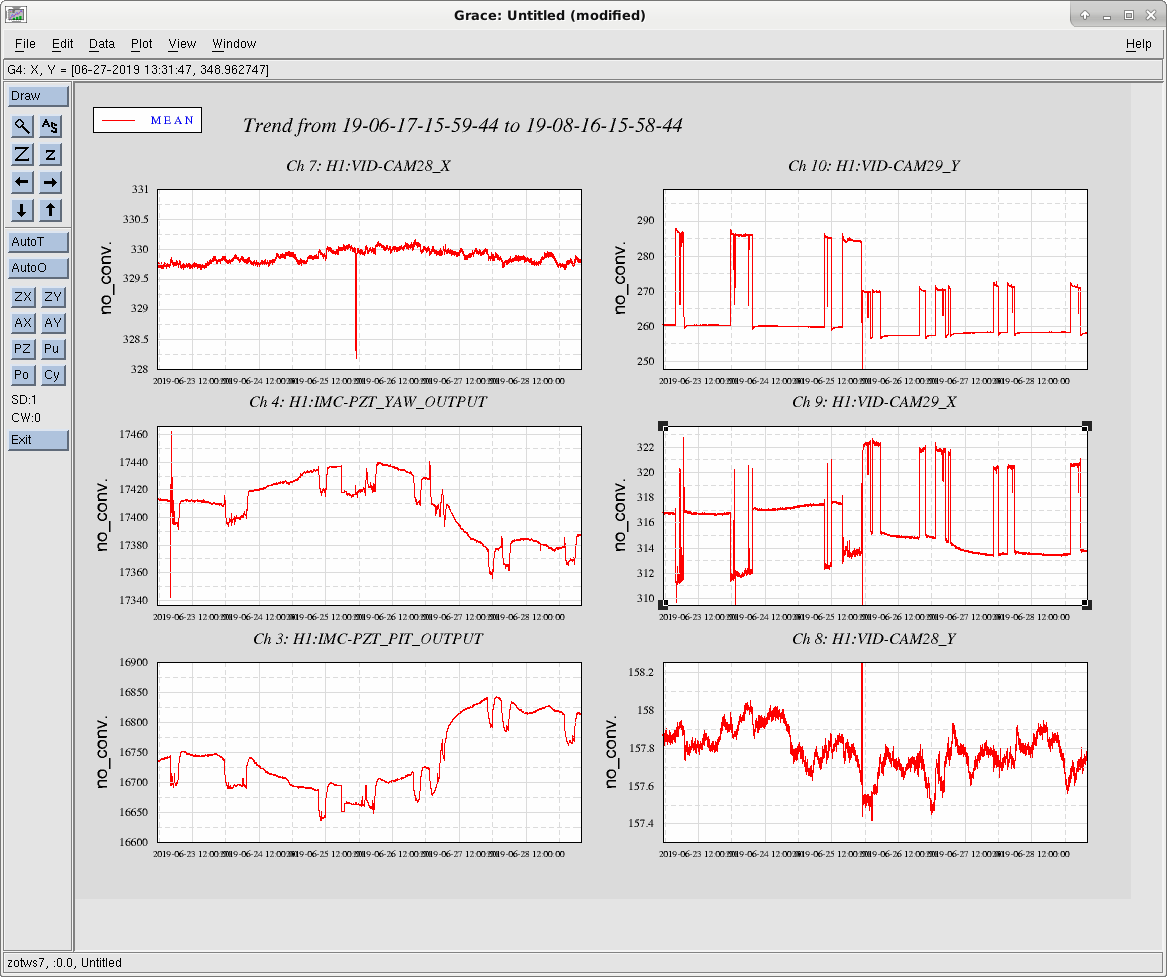
Task: Click the AutoO button
Action: pos(39,268)
